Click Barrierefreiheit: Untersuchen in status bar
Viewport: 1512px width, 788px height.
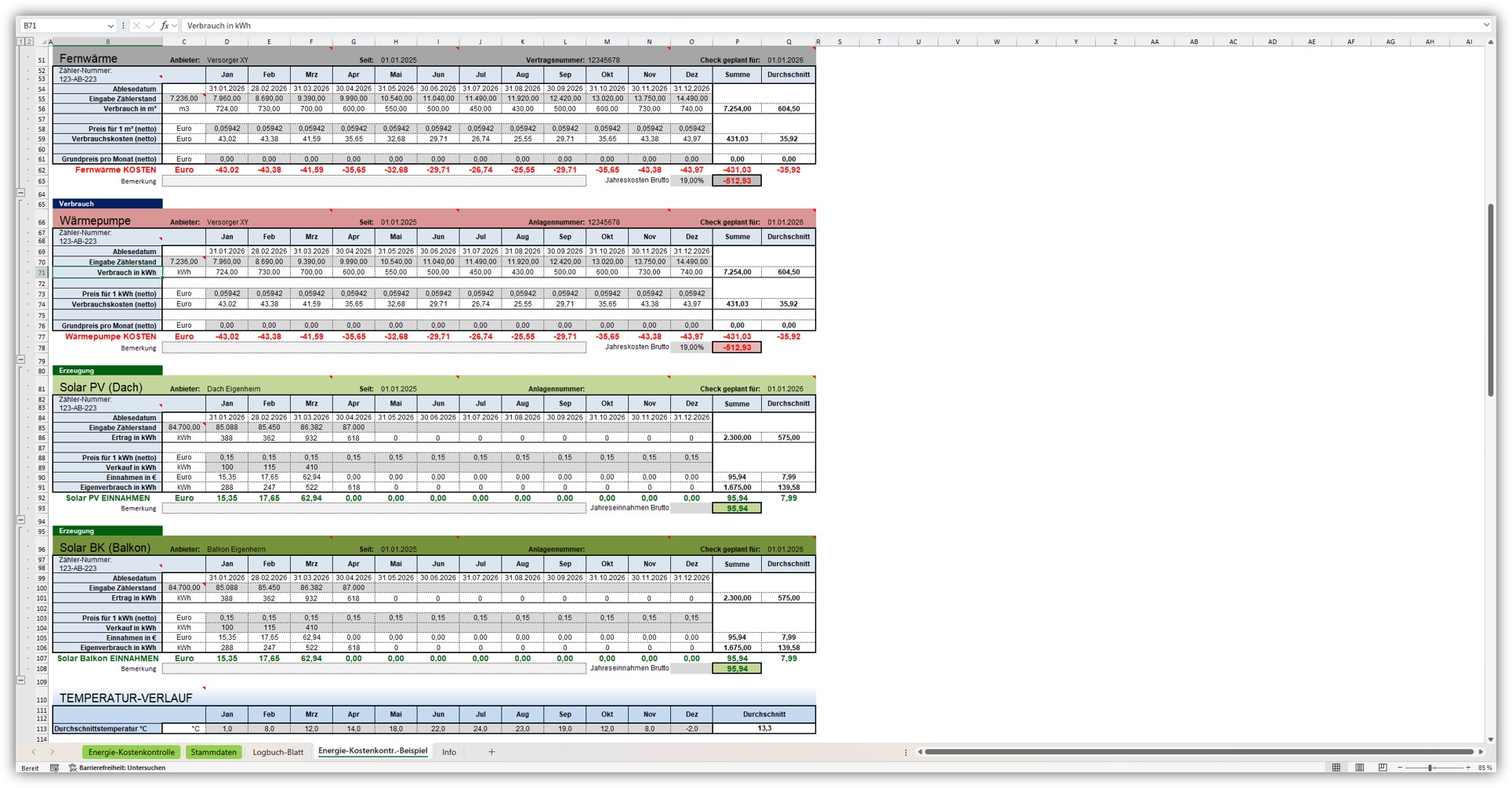(118, 768)
